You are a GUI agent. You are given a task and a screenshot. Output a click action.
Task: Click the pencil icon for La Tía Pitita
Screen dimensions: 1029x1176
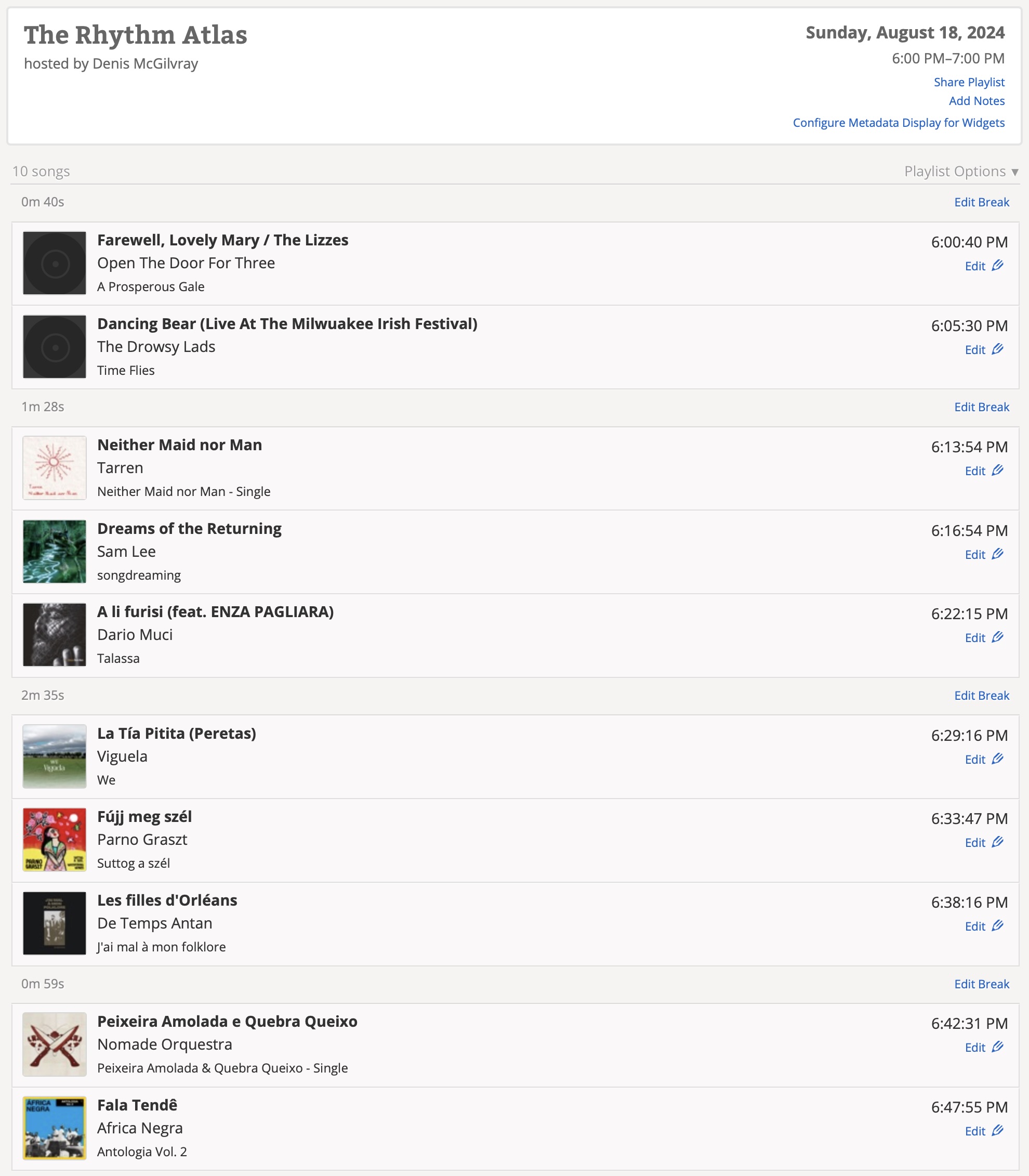click(997, 759)
